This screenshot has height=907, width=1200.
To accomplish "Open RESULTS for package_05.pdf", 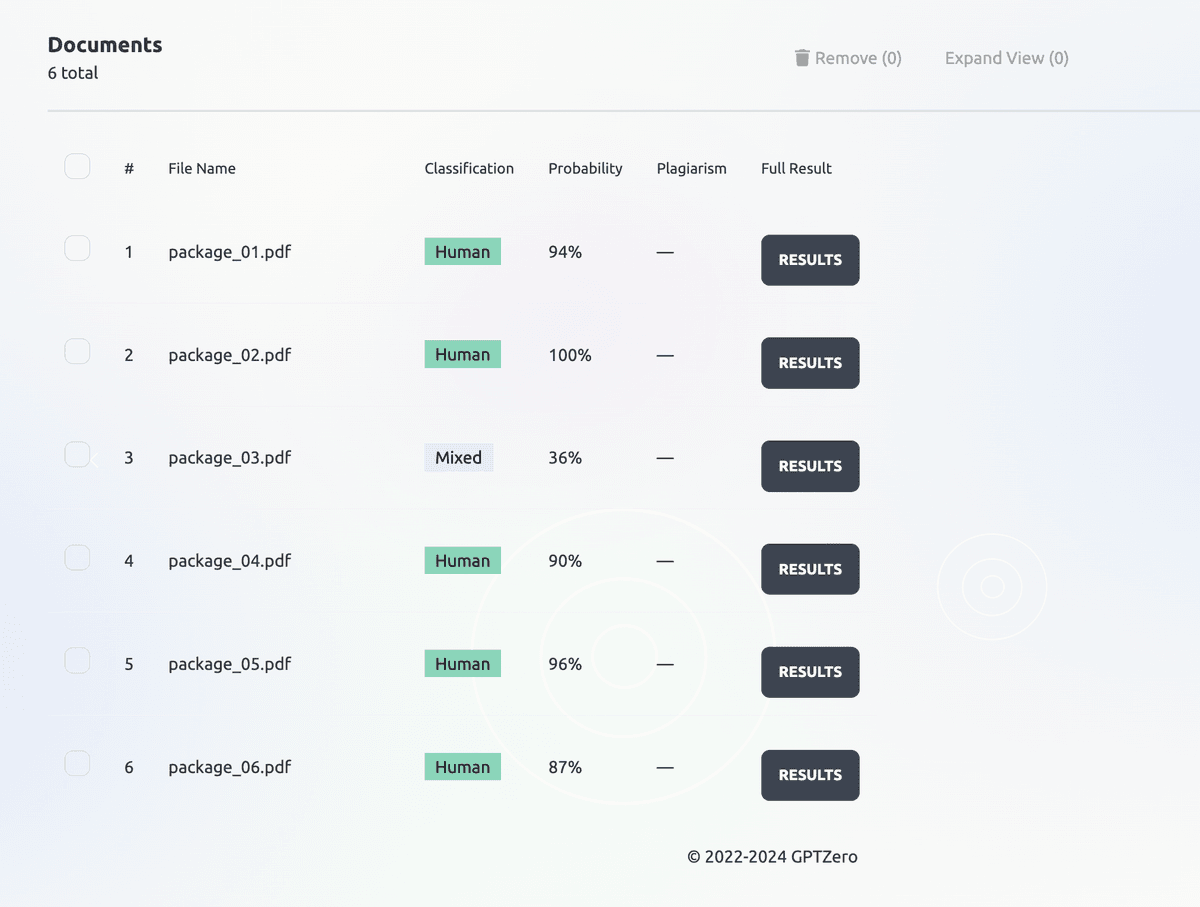I will click(x=810, y=672).
